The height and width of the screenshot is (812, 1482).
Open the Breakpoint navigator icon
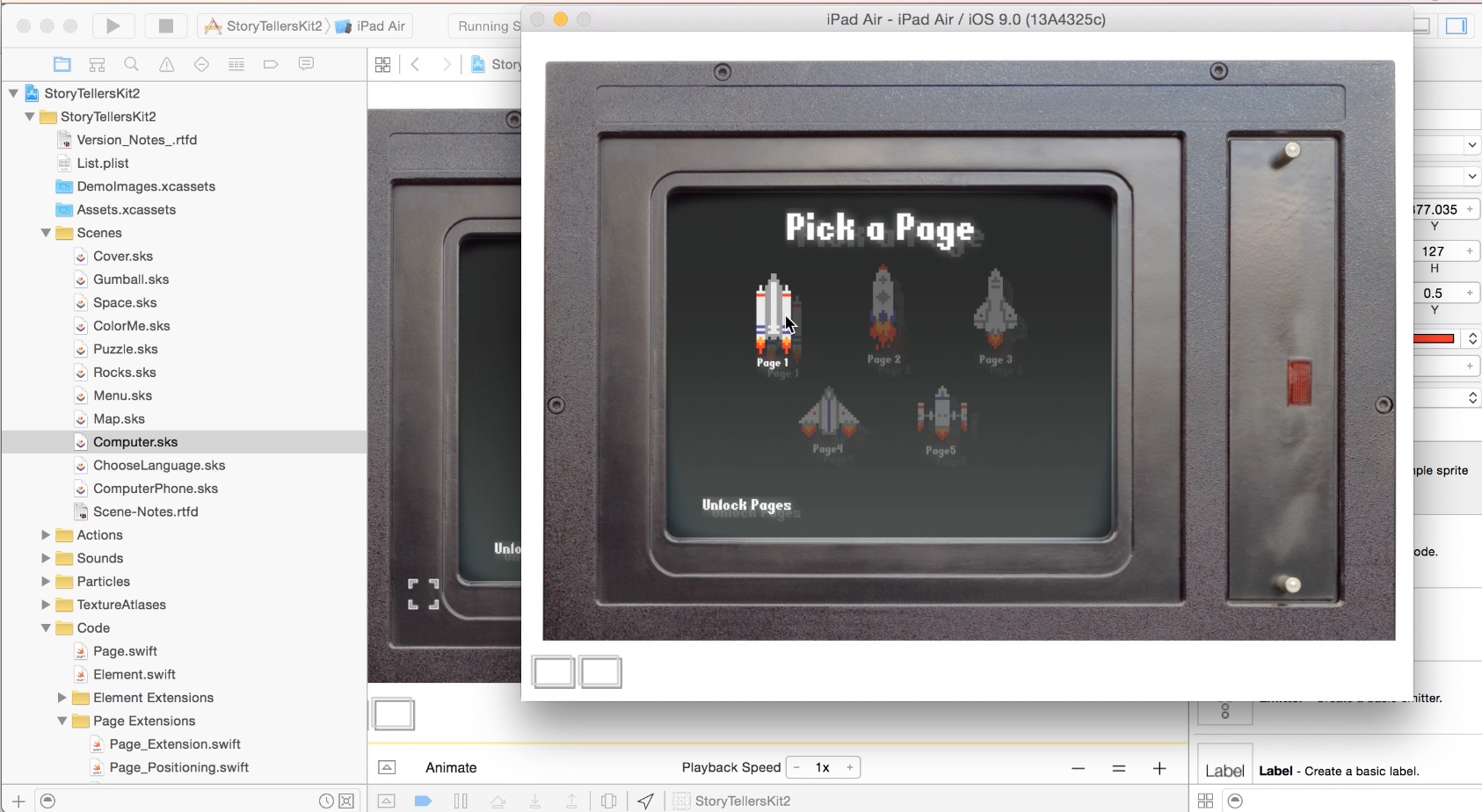[x=271, y=64]
